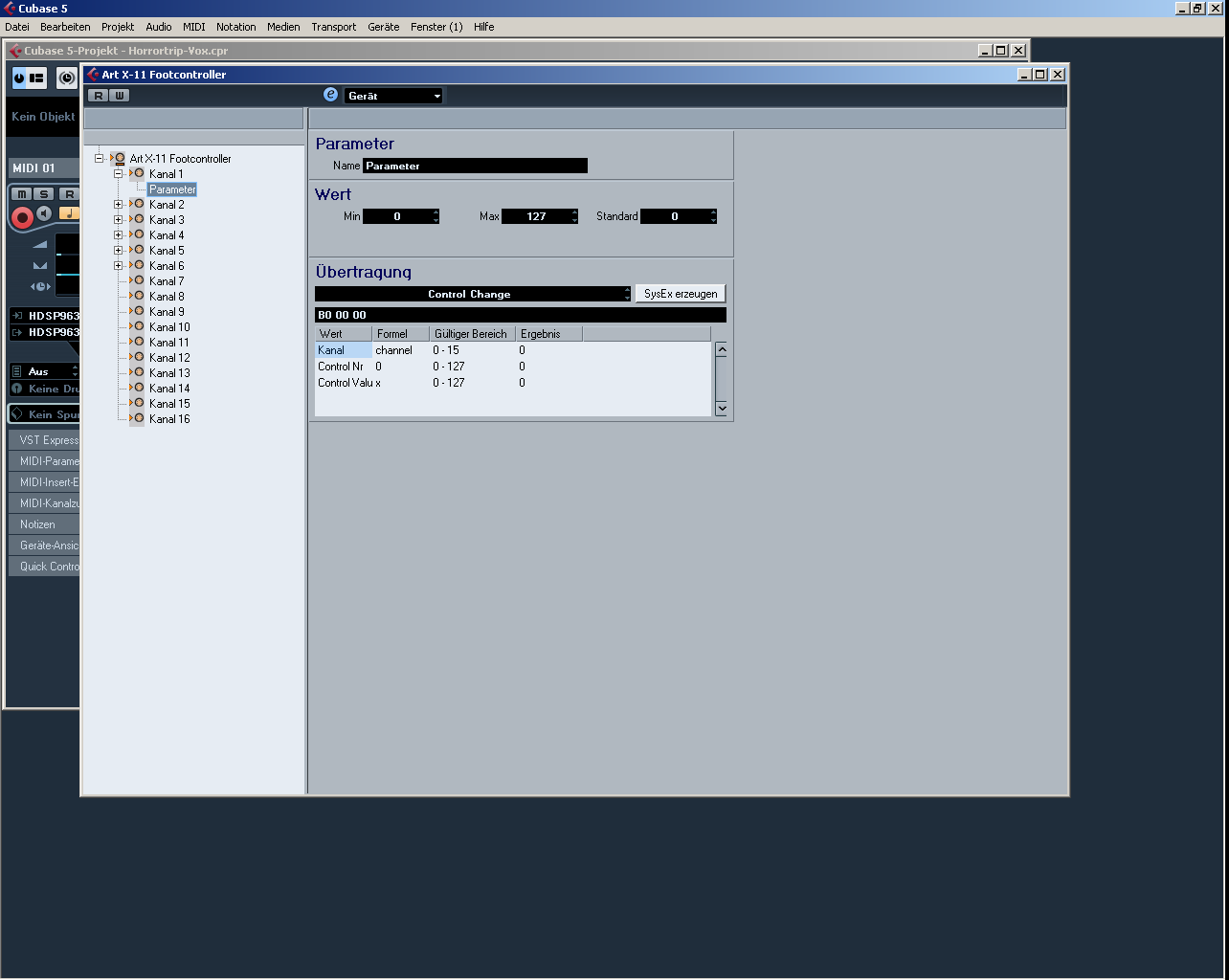The image size is (1229, 980).
Task: Click the Kanal 13 MIDI connector icon
Action: click(x=137, y=372)
